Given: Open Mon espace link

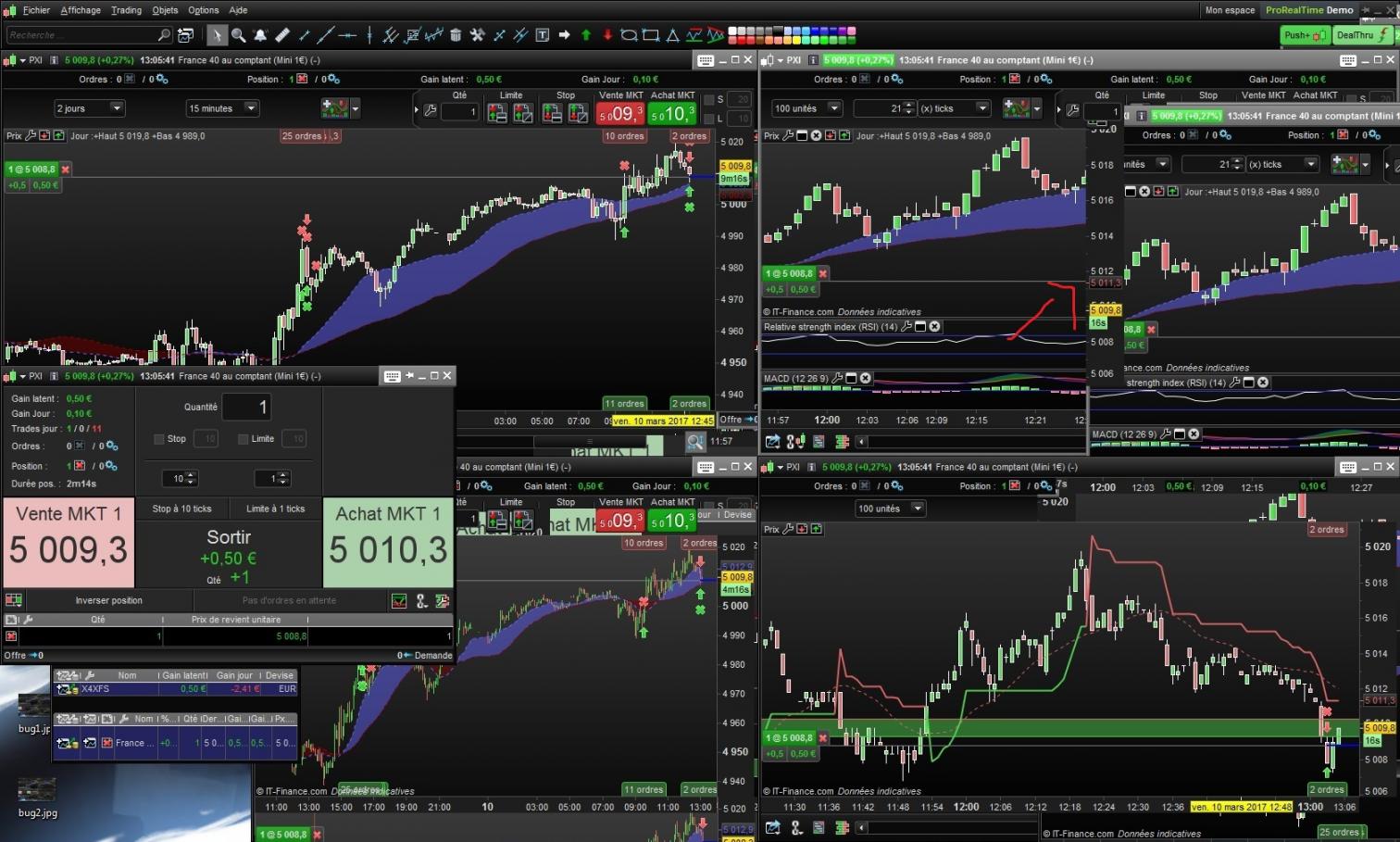Looking at the screenshot, I should (x=1230, y=10).
